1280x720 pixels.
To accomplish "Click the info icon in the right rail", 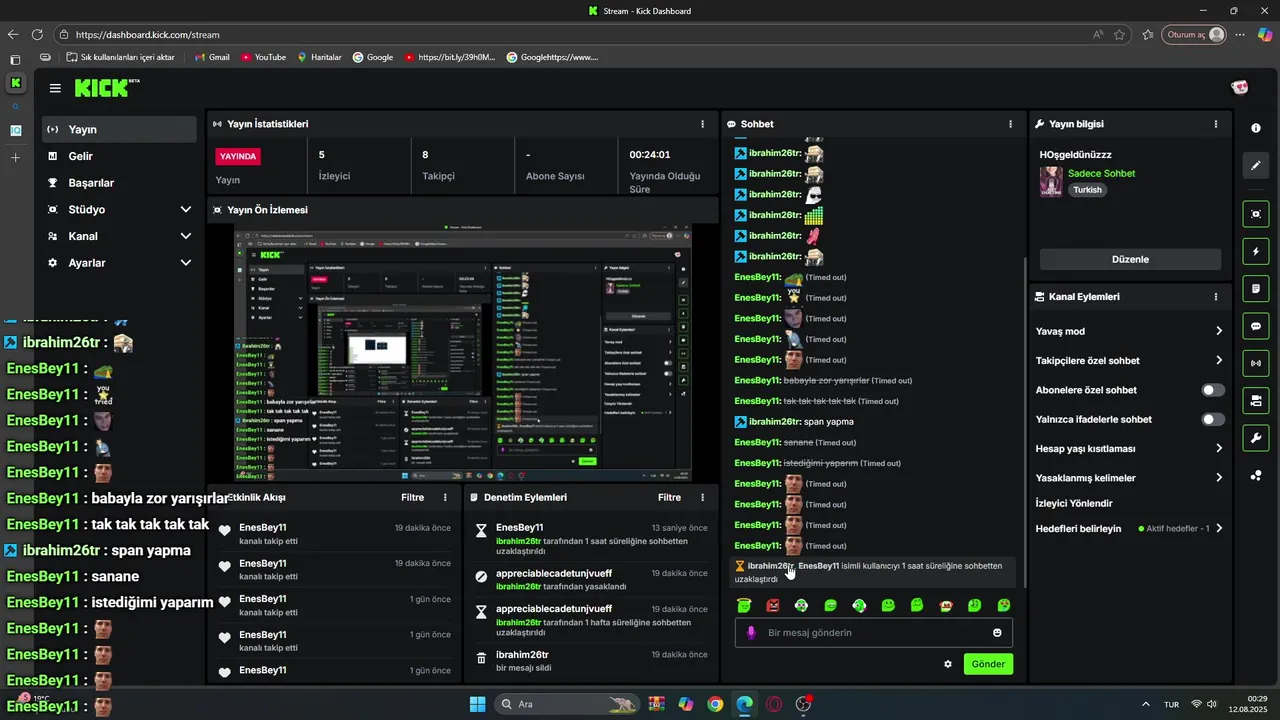I will 1256,128.
